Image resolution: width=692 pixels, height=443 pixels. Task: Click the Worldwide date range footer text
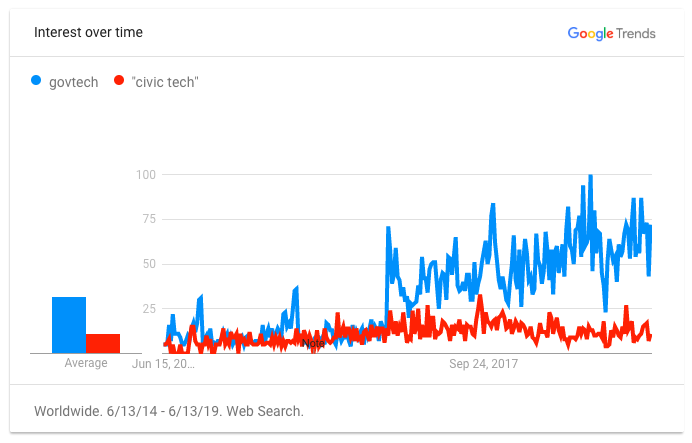(x=168, y=411)
